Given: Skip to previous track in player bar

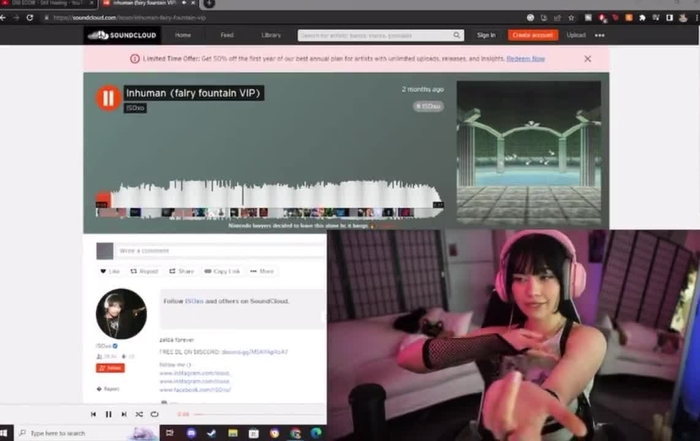Looking at the screenshot, I should pyautogui.click(x=93, y=414).
